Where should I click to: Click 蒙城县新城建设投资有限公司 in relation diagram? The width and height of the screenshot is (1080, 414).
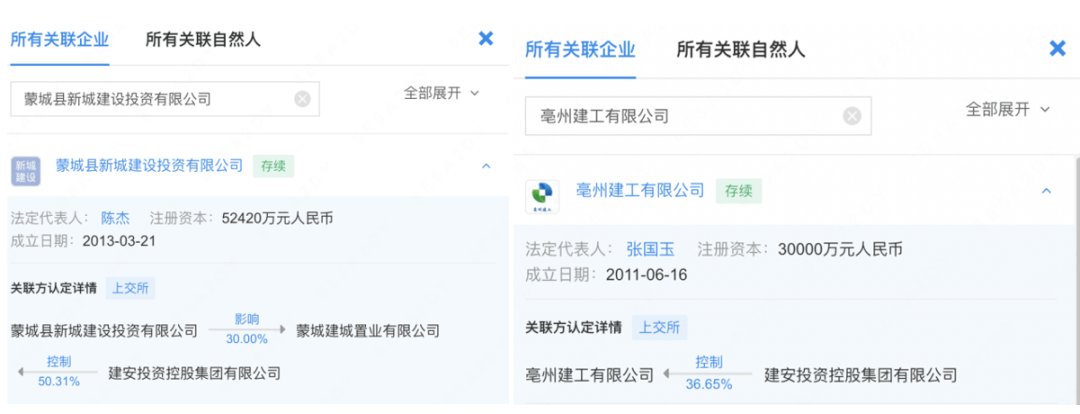pos(104,331)
